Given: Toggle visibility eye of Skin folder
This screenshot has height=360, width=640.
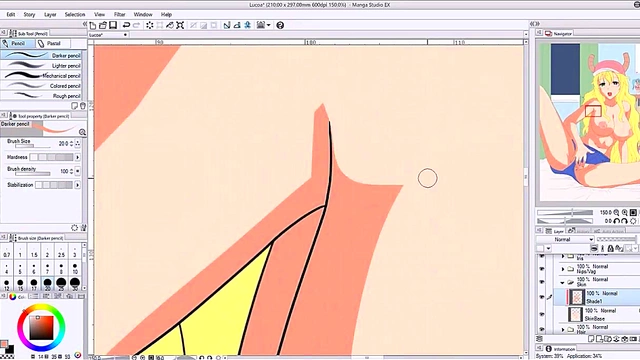Looking at the screenshot, I should pos(542,282).
